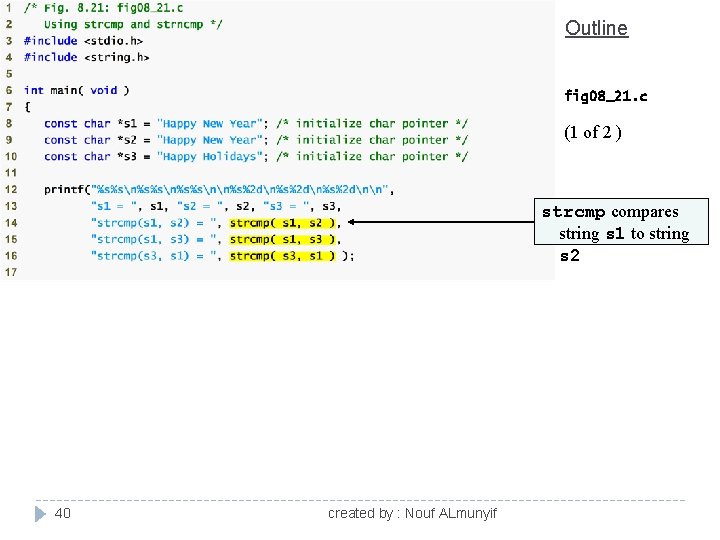The width and height of the screenshot is (720, 540).
Task: Click the const char *s2 declaration
Action: 156,140
